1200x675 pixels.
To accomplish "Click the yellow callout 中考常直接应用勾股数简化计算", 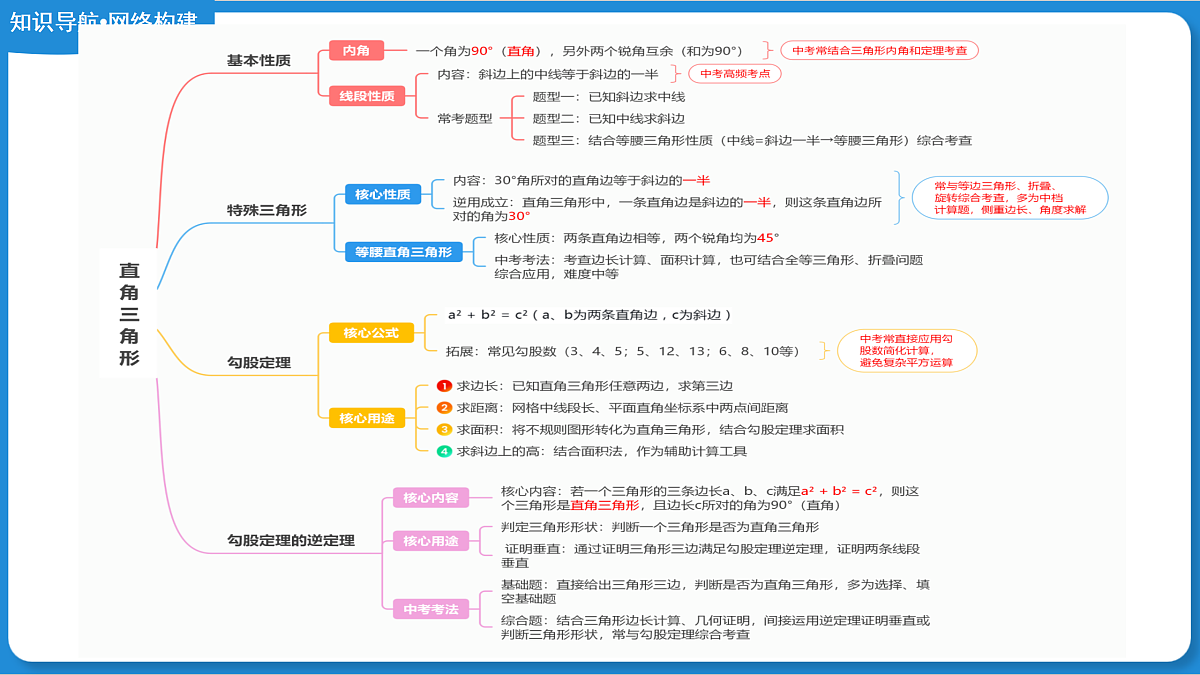I will click(906, 351).
